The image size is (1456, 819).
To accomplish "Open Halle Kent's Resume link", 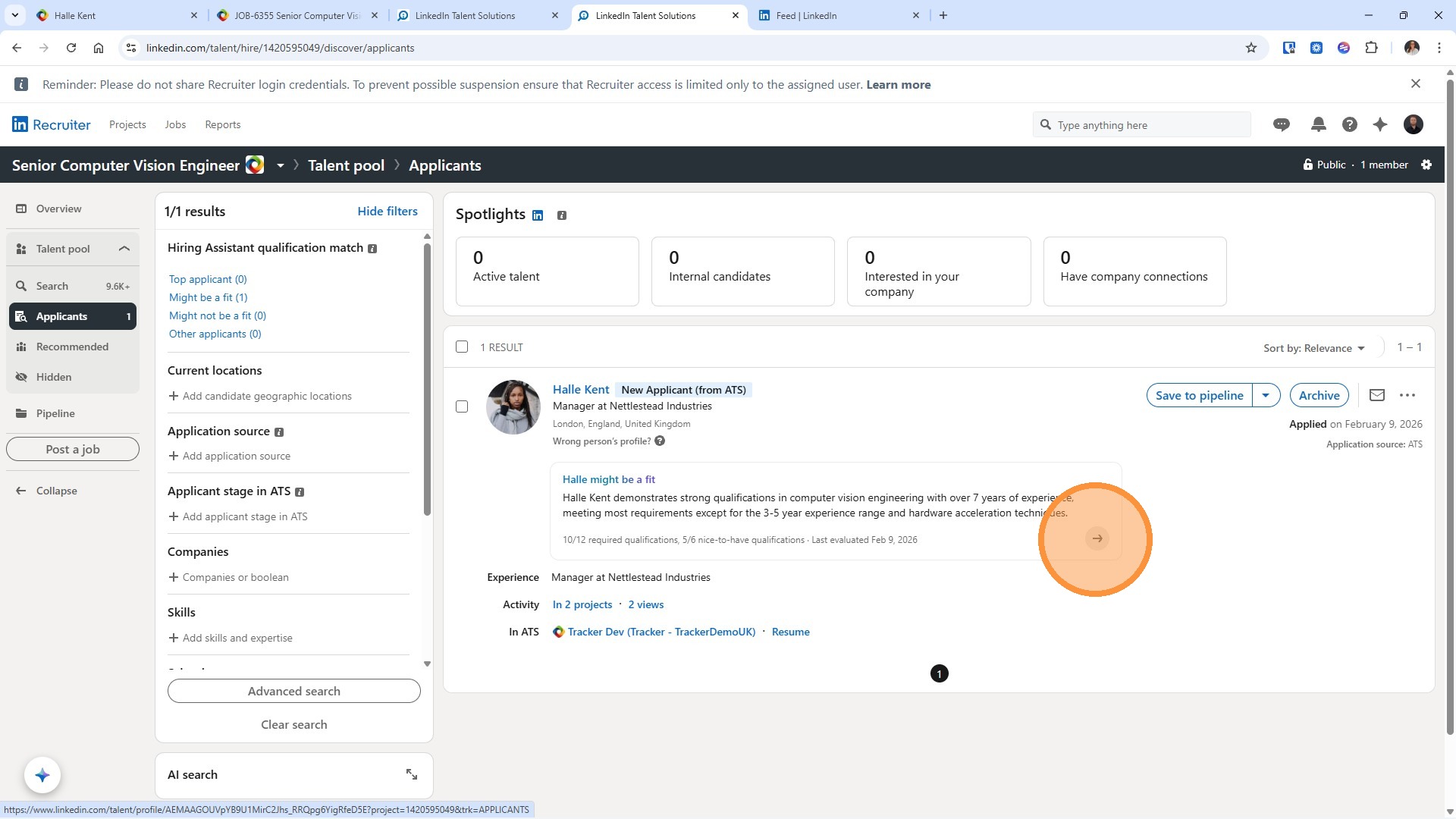I will 790,632.
